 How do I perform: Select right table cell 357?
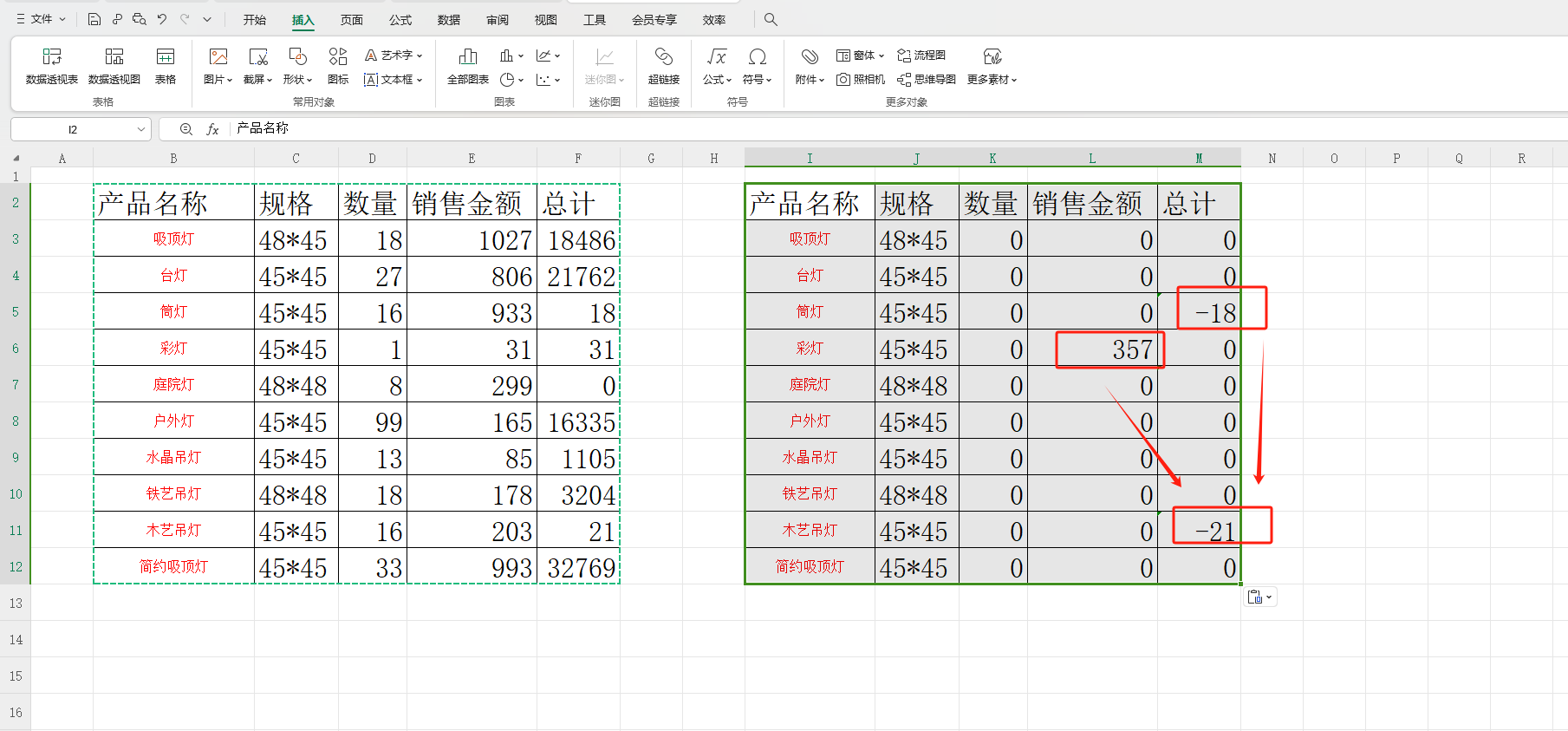coord(1092,348)
